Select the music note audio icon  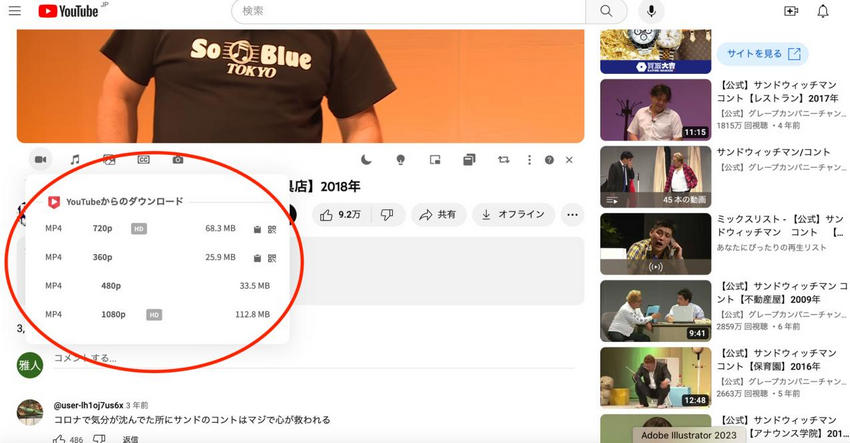(x=75, y=159)
